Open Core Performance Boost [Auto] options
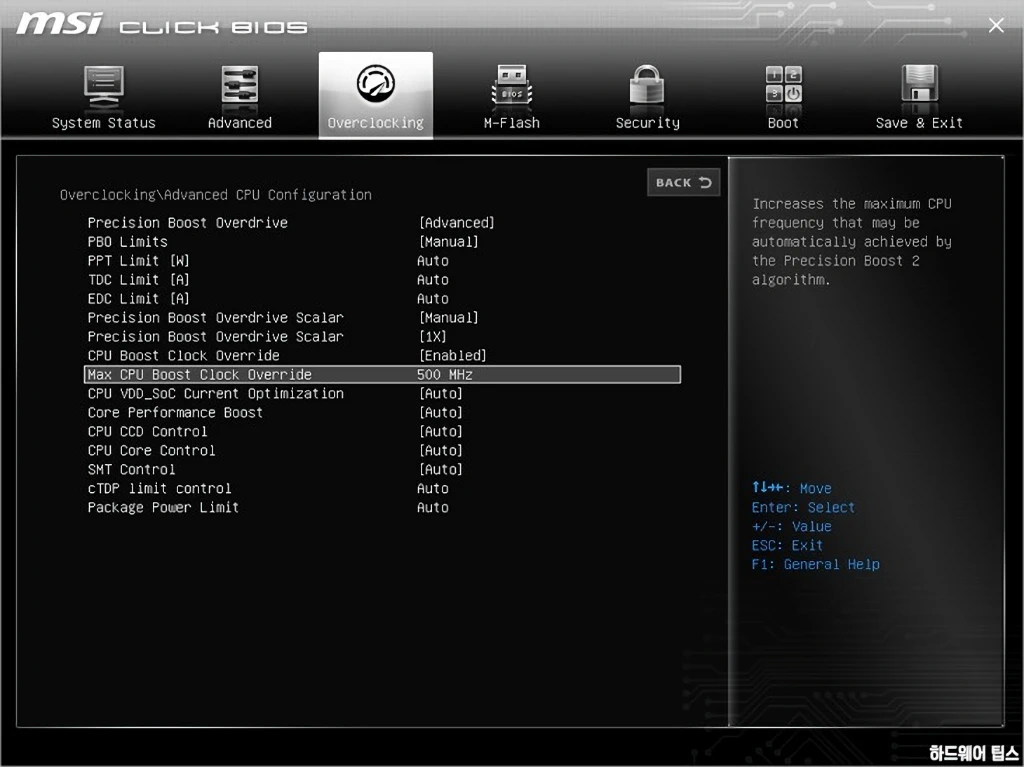Screen dimensions: 1024x767 point(441,412)
